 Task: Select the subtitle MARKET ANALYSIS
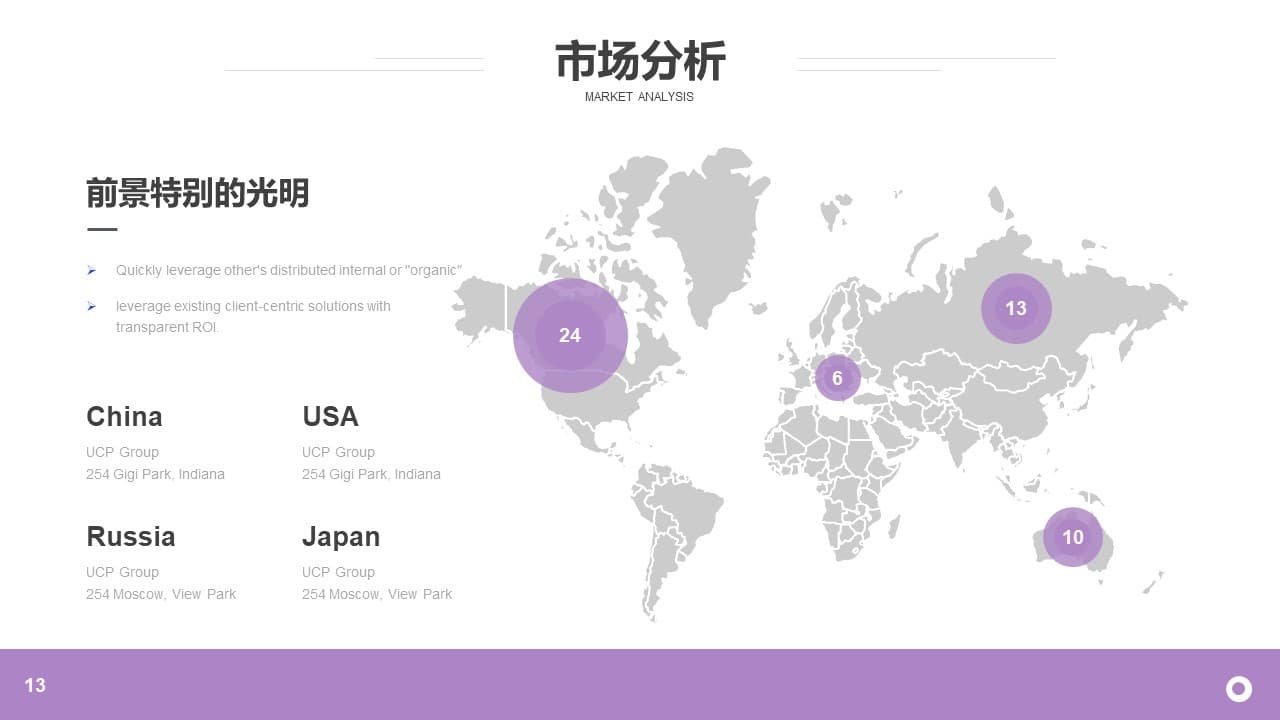(639, 97)
